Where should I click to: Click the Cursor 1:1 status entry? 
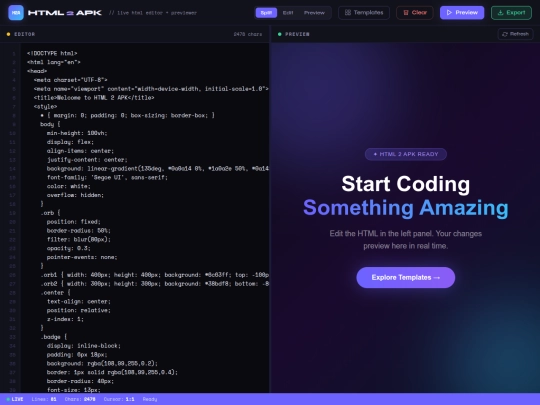pos(119,399)
